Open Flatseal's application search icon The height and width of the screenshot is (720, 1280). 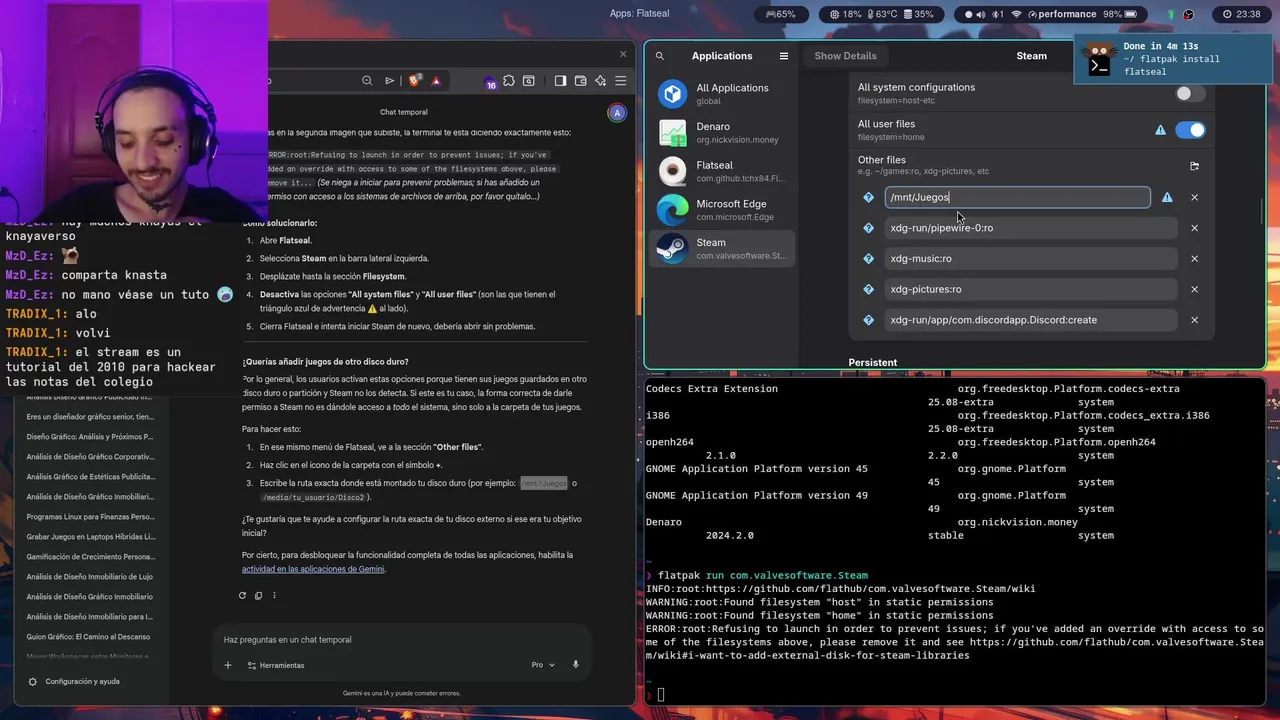pos(660,56)
